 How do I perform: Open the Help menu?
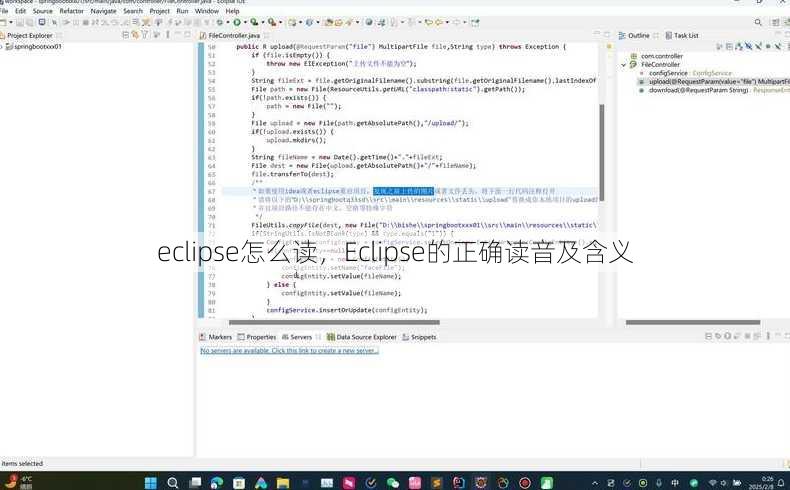tap(232, 11)
